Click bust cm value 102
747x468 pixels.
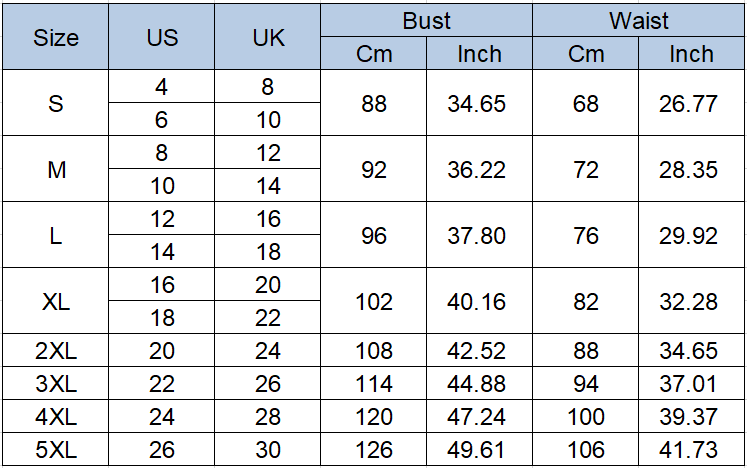point(374,301)
